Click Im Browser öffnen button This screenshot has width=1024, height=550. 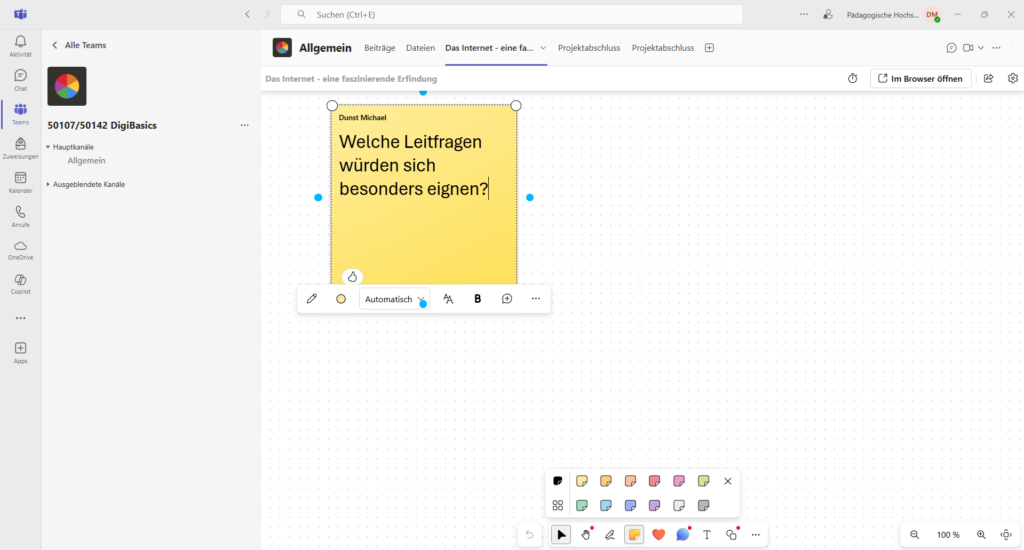tap(920, 78)
